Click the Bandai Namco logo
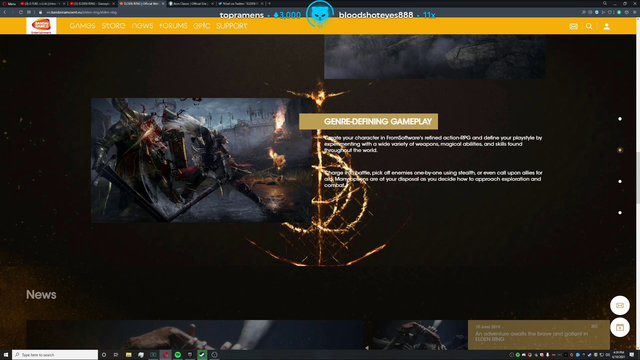This screenshot has width=640, height=360. pos(41,26)
